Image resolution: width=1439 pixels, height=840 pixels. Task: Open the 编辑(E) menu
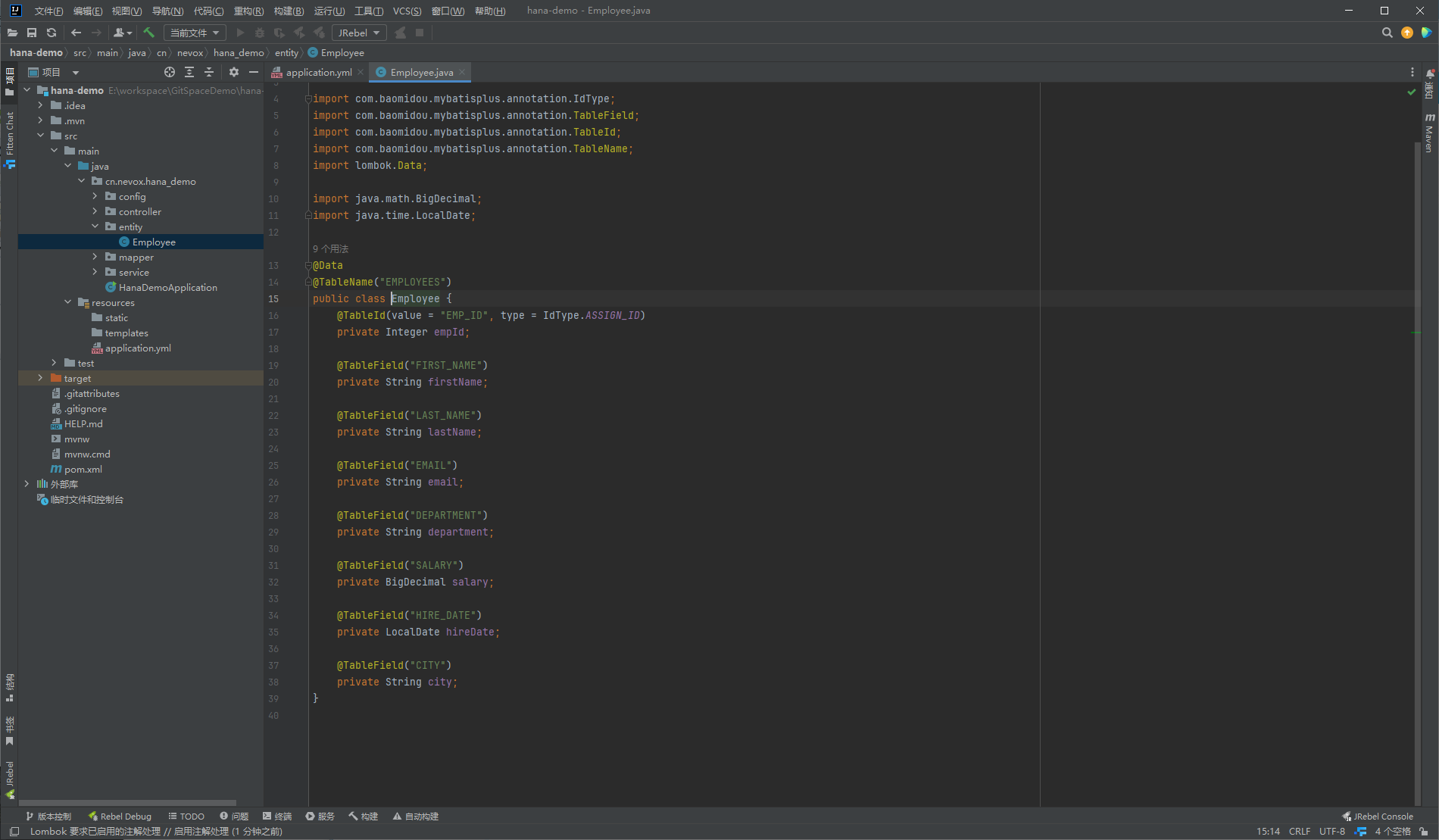point(88,11)
